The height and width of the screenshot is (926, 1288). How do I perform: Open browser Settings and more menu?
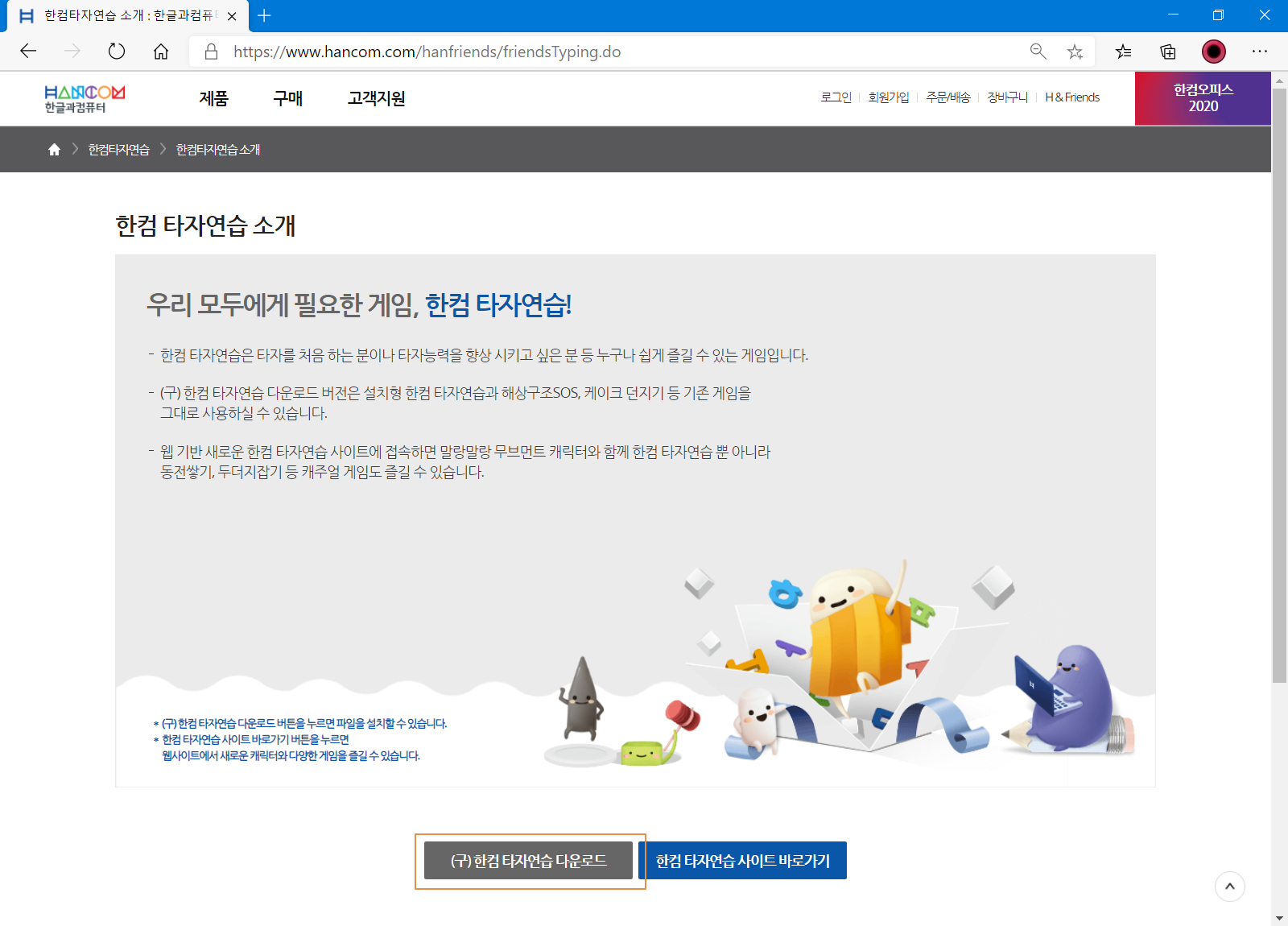pos(1260,52)
